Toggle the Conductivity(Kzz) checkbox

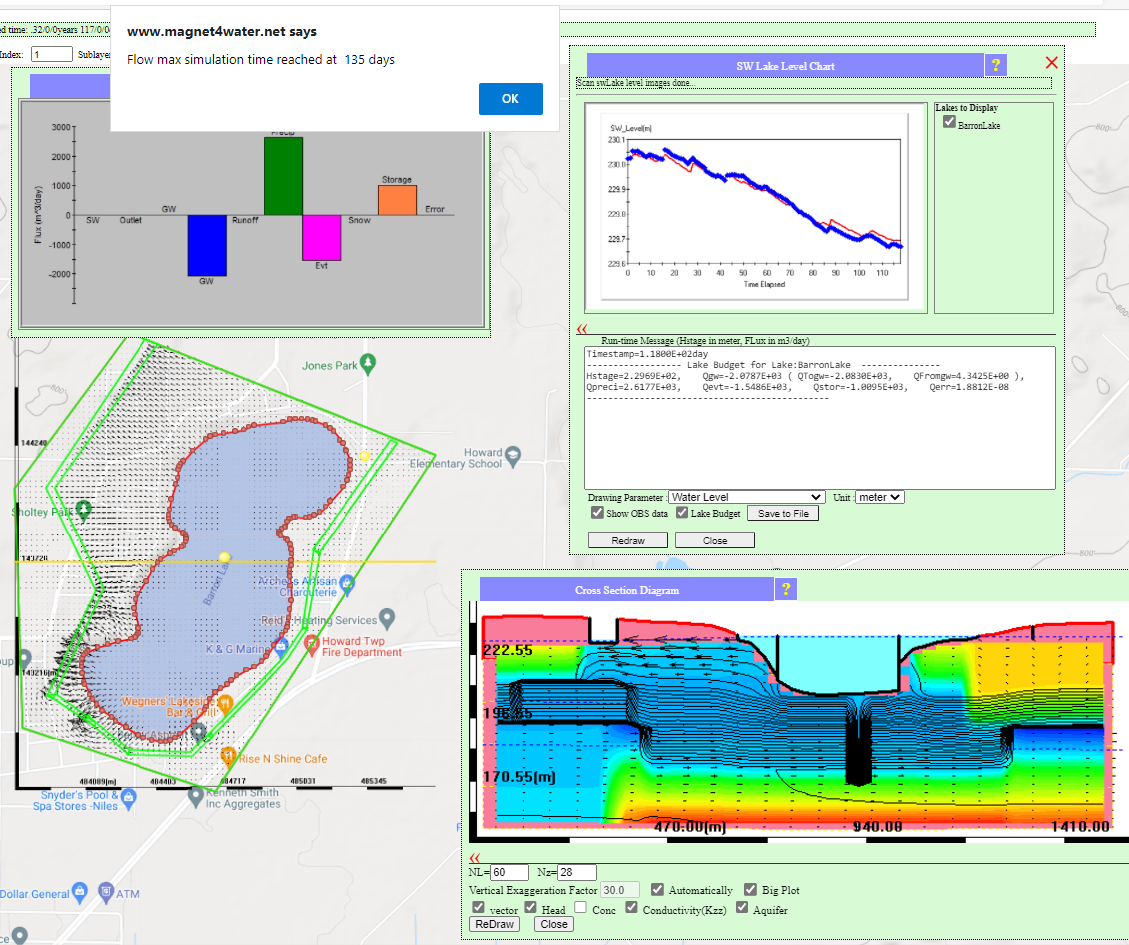coord(631,907)
